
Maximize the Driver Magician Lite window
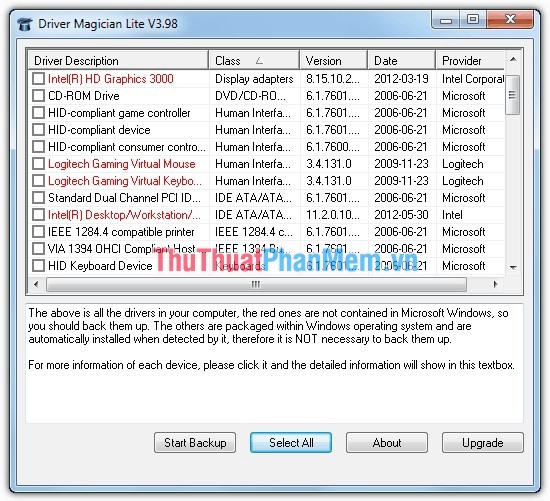coord(473,19)
